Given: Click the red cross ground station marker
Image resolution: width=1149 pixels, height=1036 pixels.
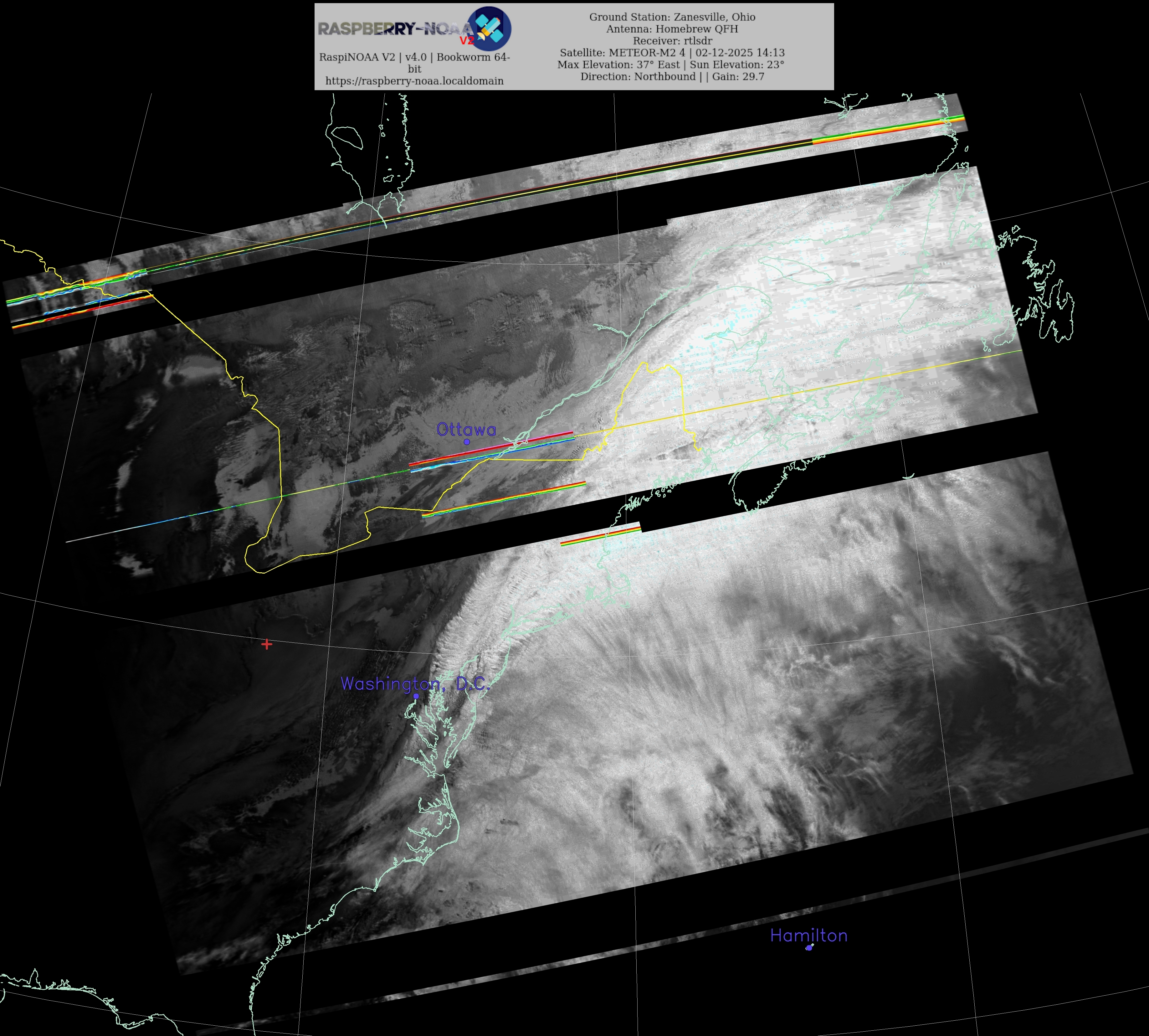Looking at the screenshot, I should (266, 644).
